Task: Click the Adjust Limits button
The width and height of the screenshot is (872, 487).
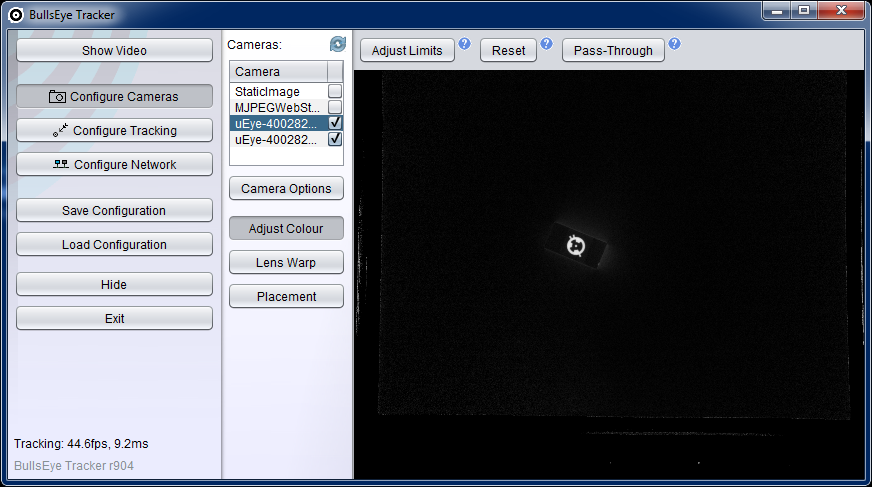Action: (407, 51)
